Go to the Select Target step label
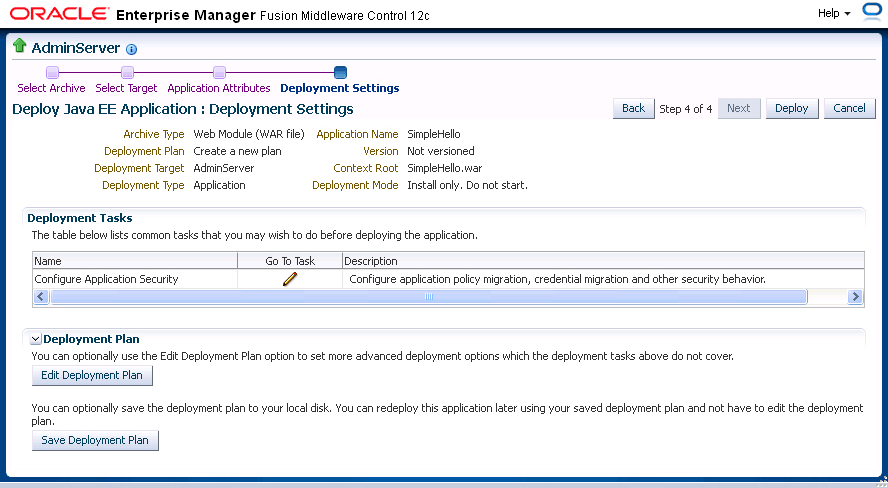This screenshot has height=488, width=888. tap(126, 88)
